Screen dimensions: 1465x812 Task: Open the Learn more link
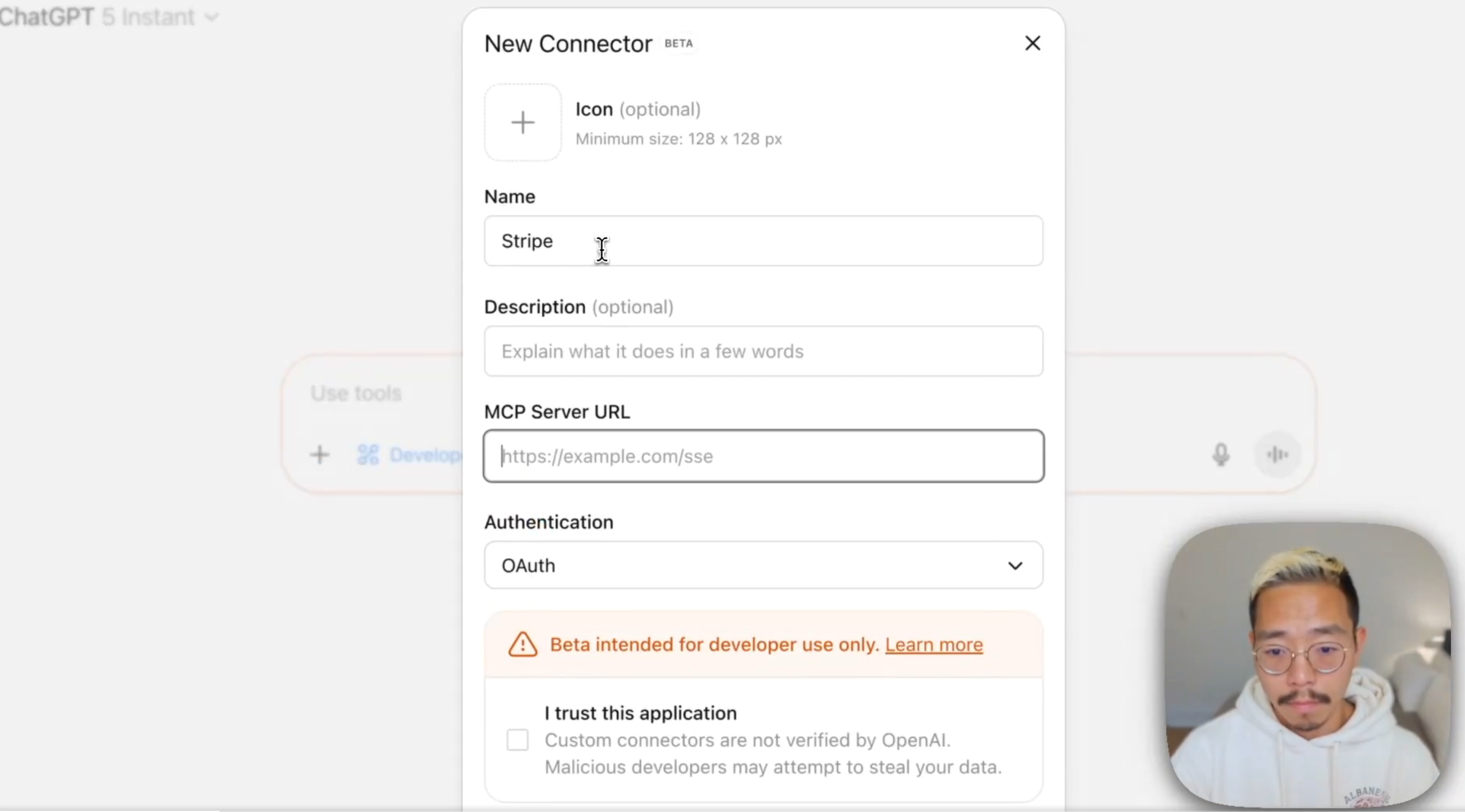pos(933,645)
